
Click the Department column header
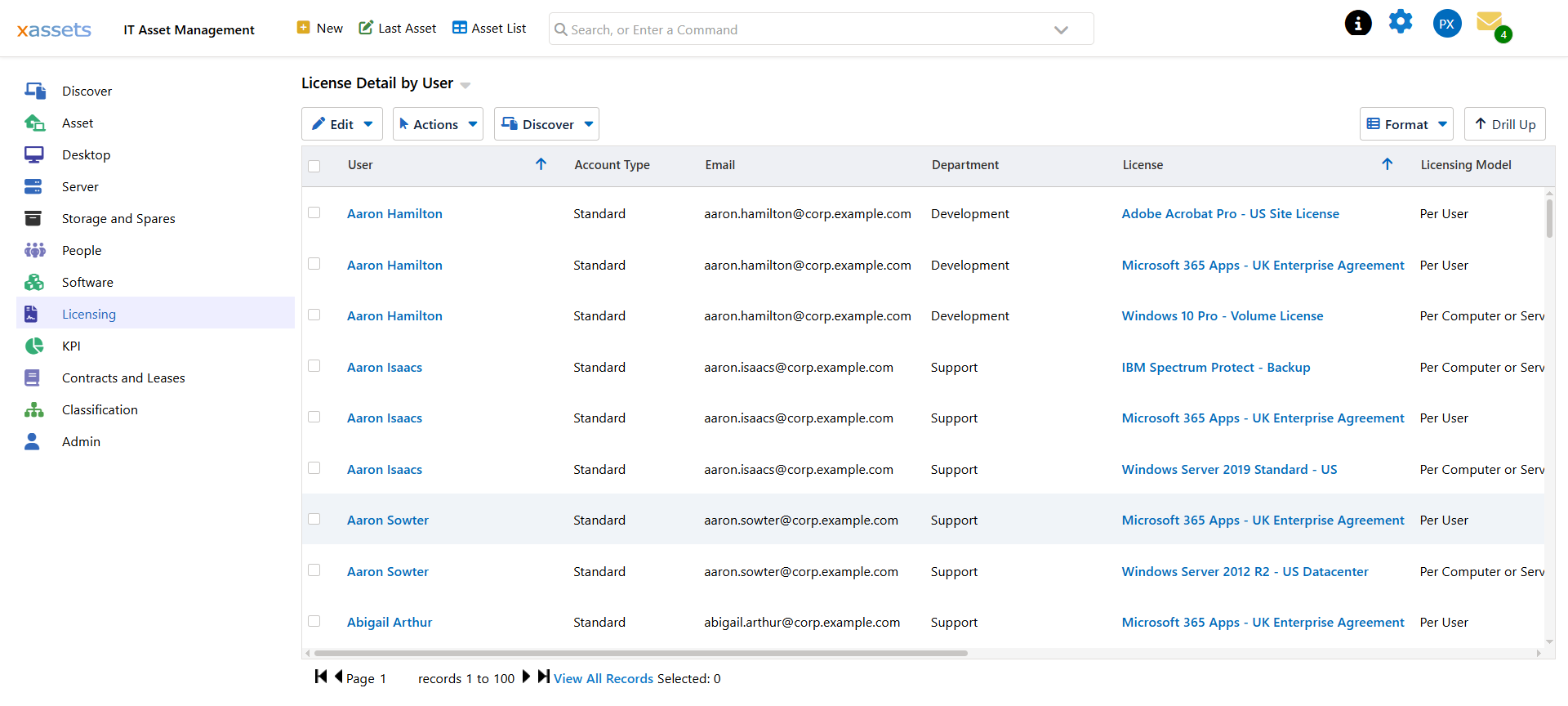coord(965,164)
